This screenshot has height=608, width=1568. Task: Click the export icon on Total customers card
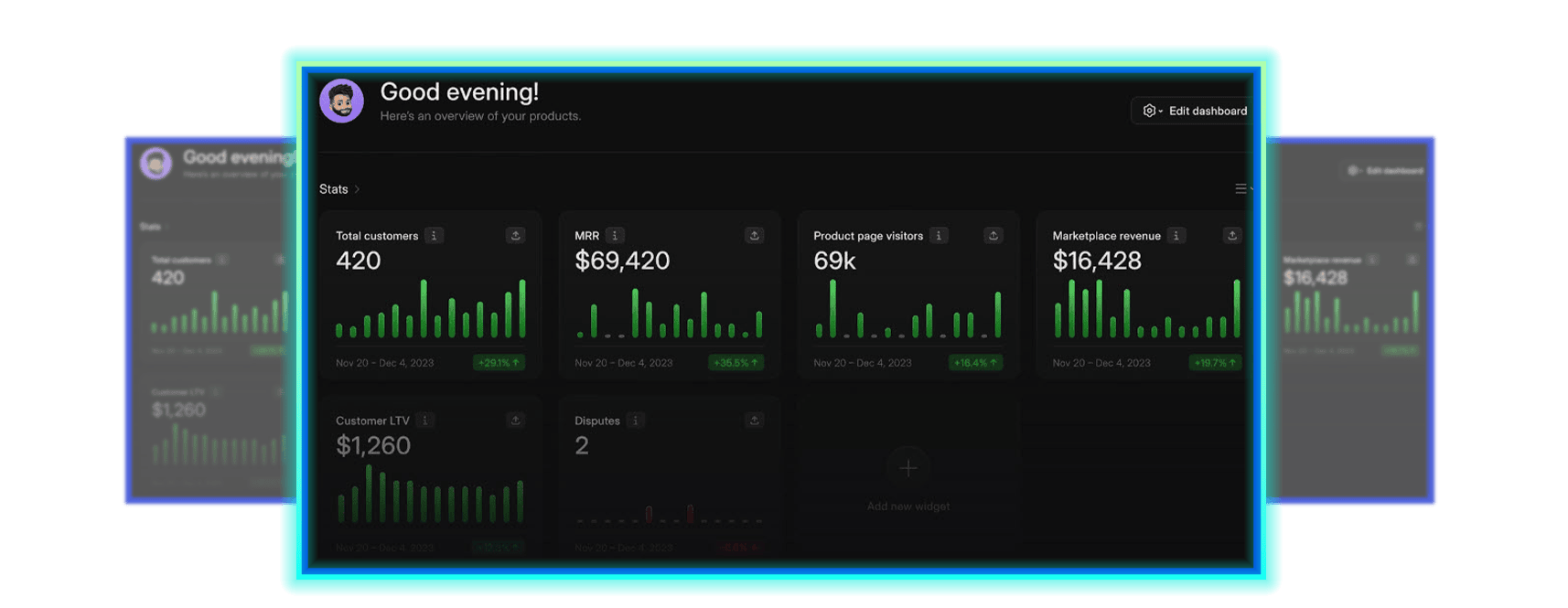coord(516,236)
